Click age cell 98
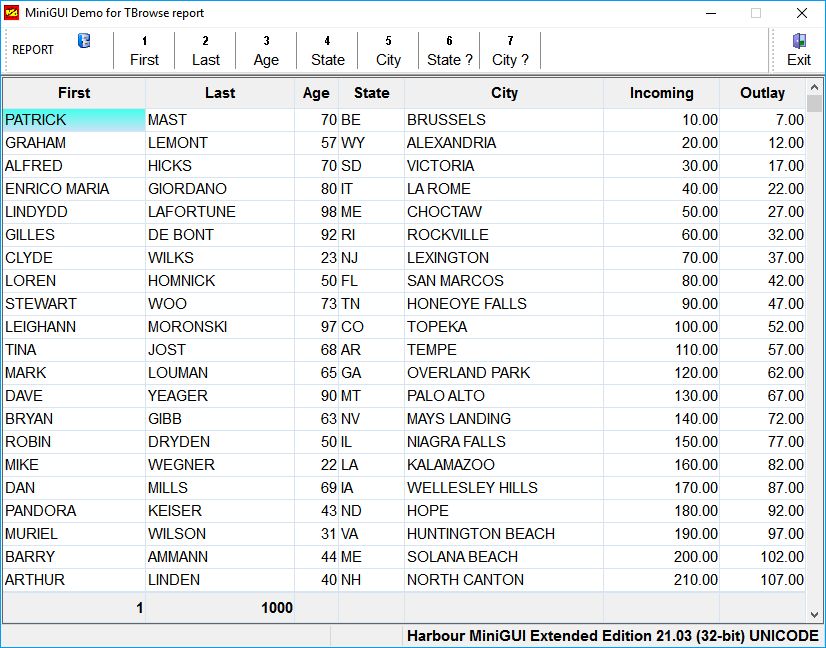Screen dimensions: 826x648 [316, 212]
